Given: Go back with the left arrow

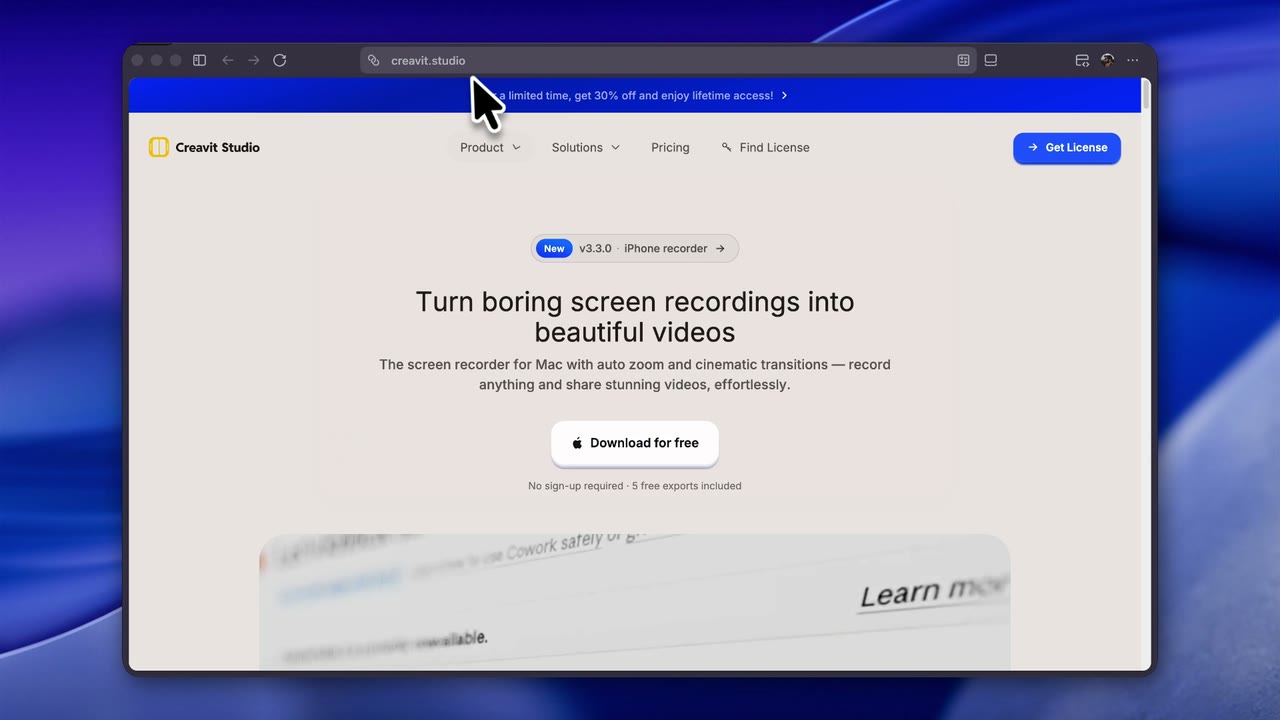Looking at the screenshot, I should point(228,60).
